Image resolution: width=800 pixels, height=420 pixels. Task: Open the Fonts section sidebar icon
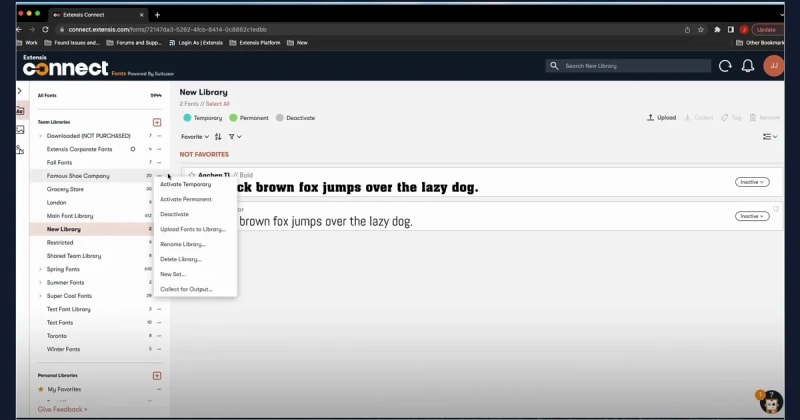[x=20, y=110]
